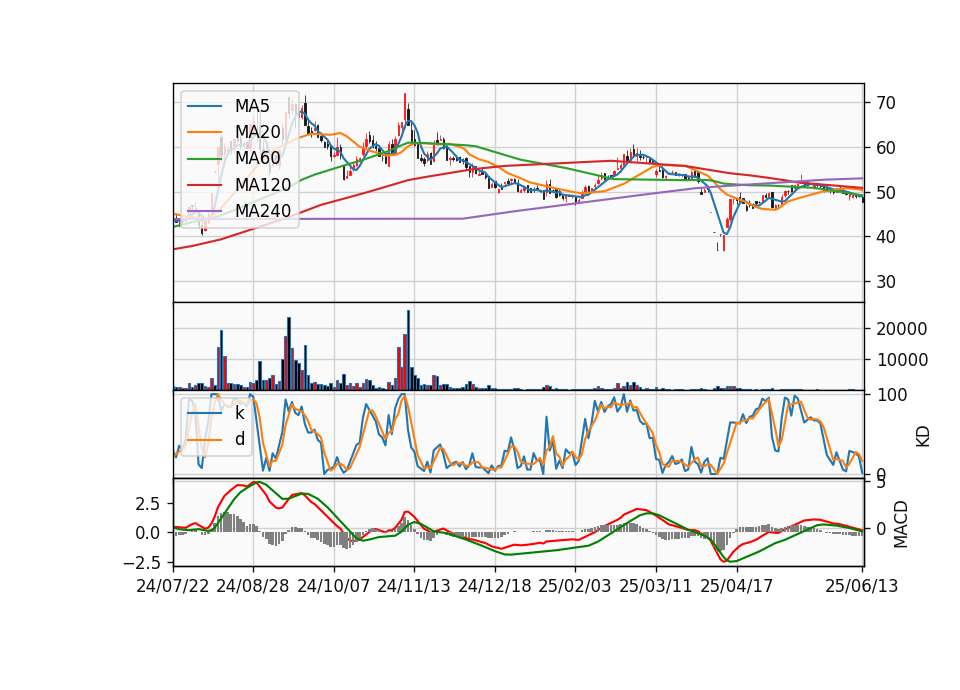Click the MACD left axis value 2.5

pyautogui.click(x=147, y=504)
